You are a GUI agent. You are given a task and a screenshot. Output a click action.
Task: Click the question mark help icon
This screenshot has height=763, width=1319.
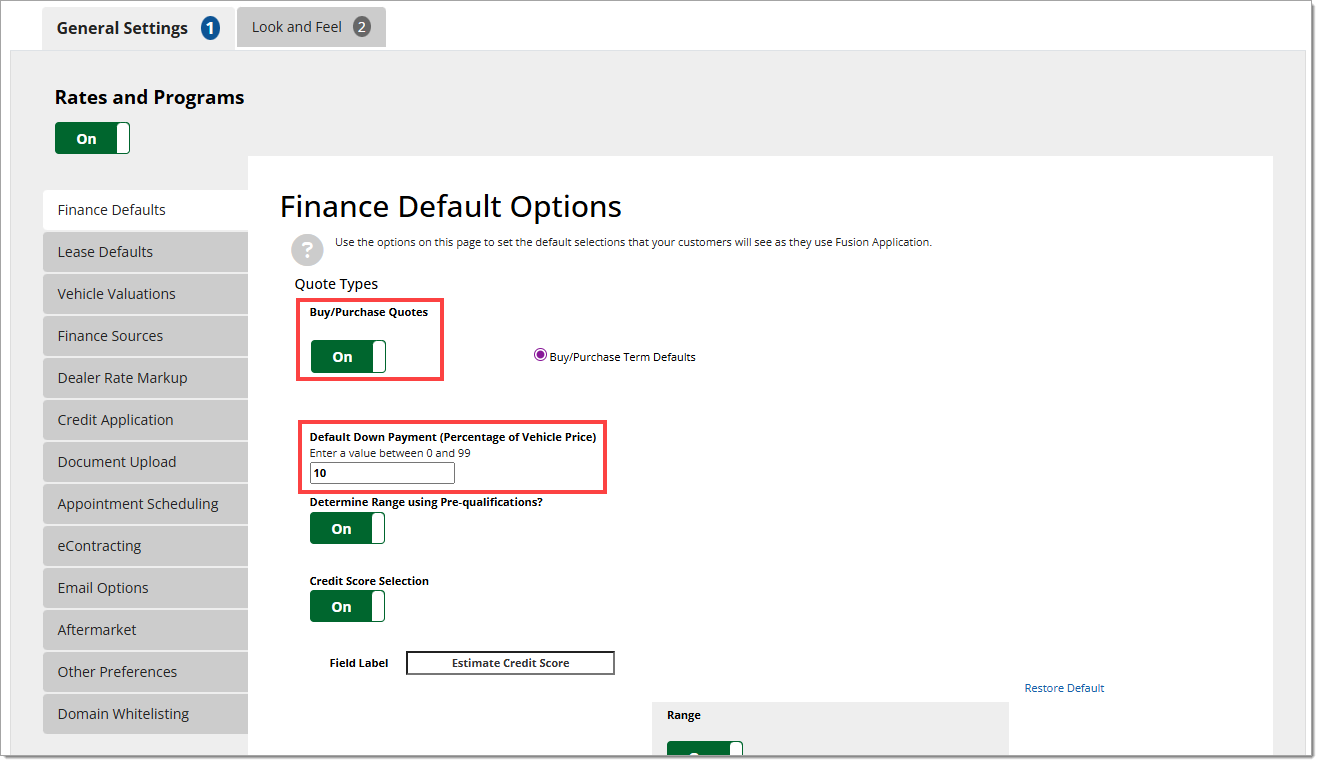[x=307, y=249]
